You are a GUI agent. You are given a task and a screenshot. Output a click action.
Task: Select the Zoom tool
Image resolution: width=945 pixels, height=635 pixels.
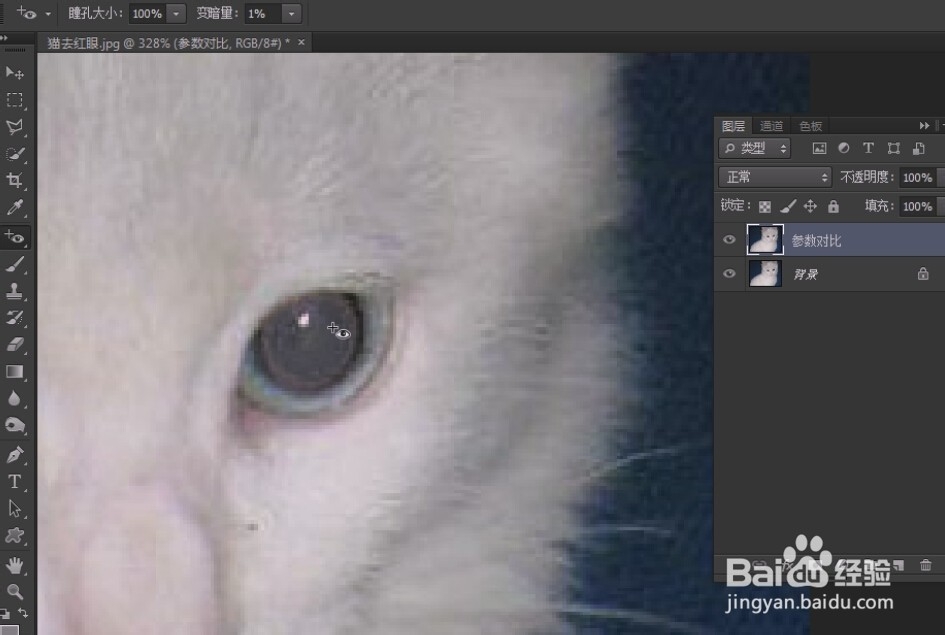[x=14, y=592]
